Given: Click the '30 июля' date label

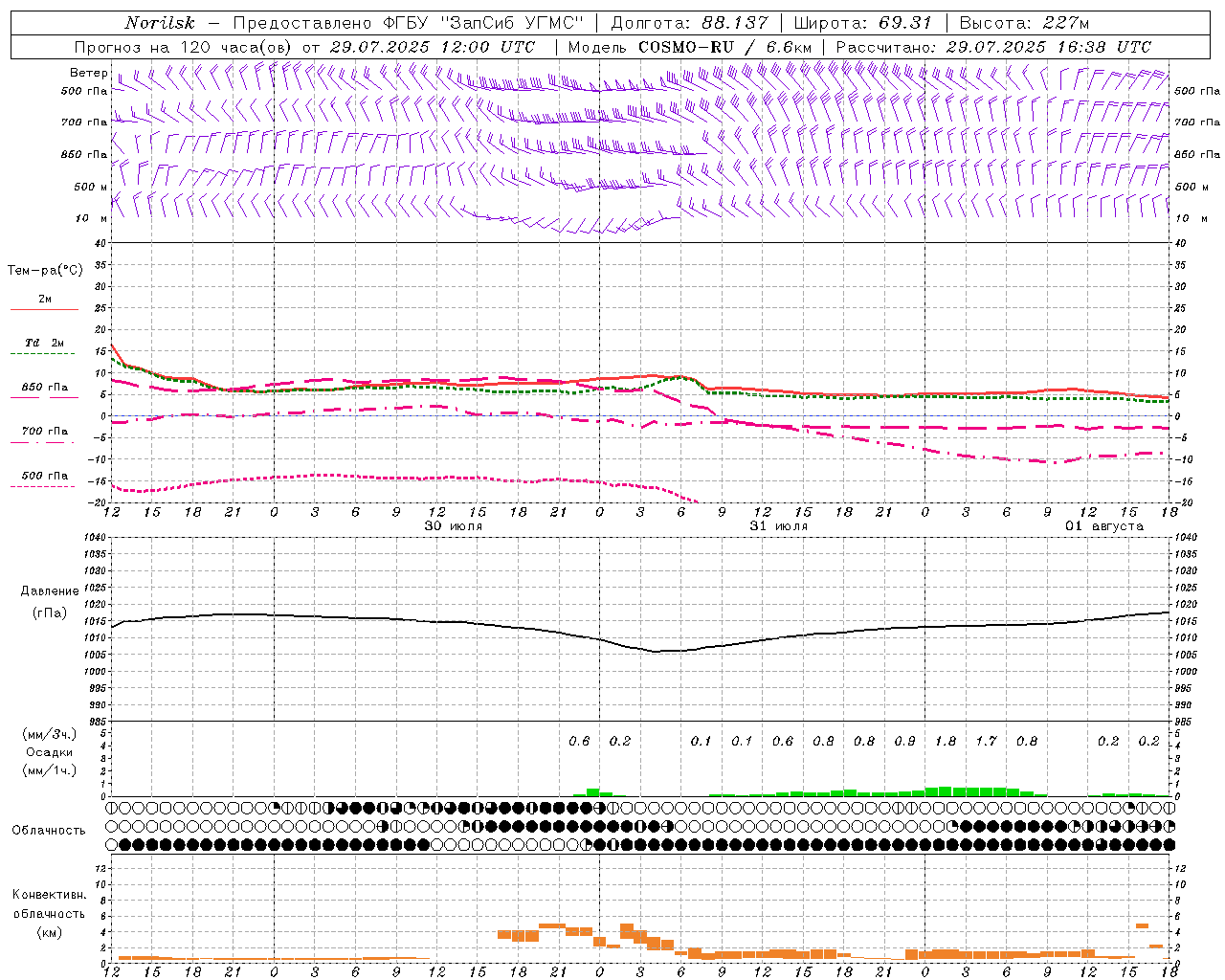Looking at the screenshot, I should [454, 526].
